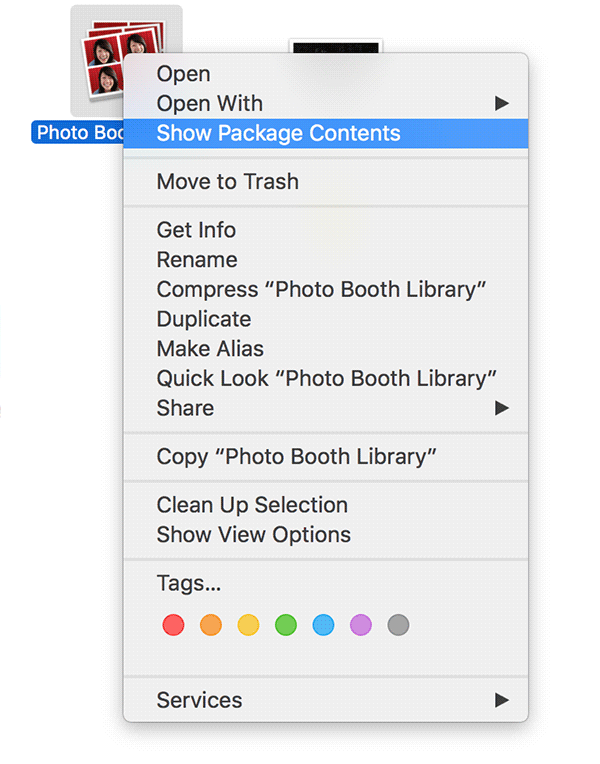Expand the Share submenu arrow
600x764 pixels.
502,408
